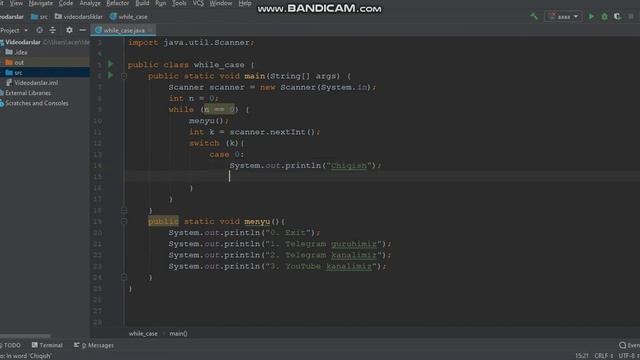Click the Event Log icon in status bar
Image resolution: width=640 pixels, height=360 pixels.
tap(622, 345)
